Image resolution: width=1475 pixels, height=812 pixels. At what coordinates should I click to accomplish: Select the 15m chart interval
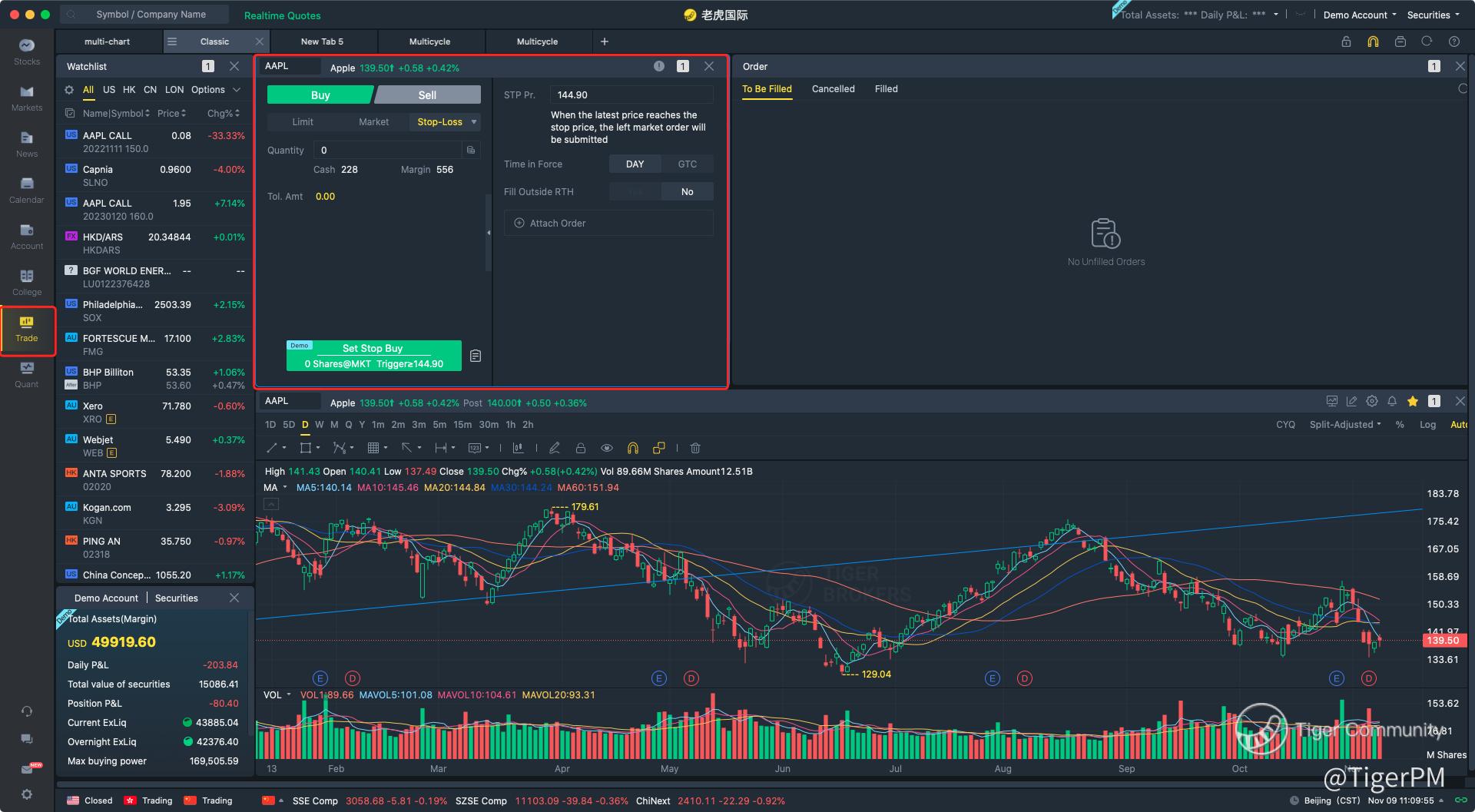coord(462,425)
